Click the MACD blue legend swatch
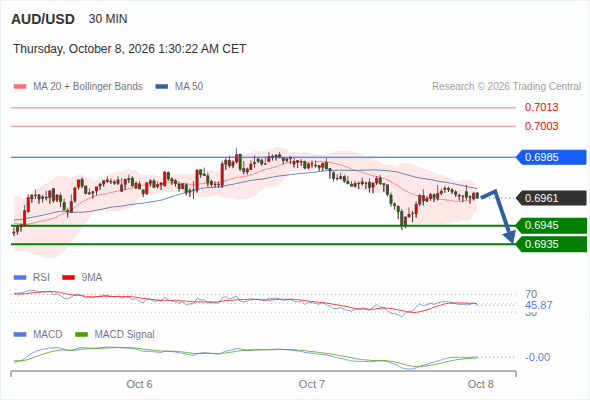This screenshot has width=590, height=400. coord(20,335)
